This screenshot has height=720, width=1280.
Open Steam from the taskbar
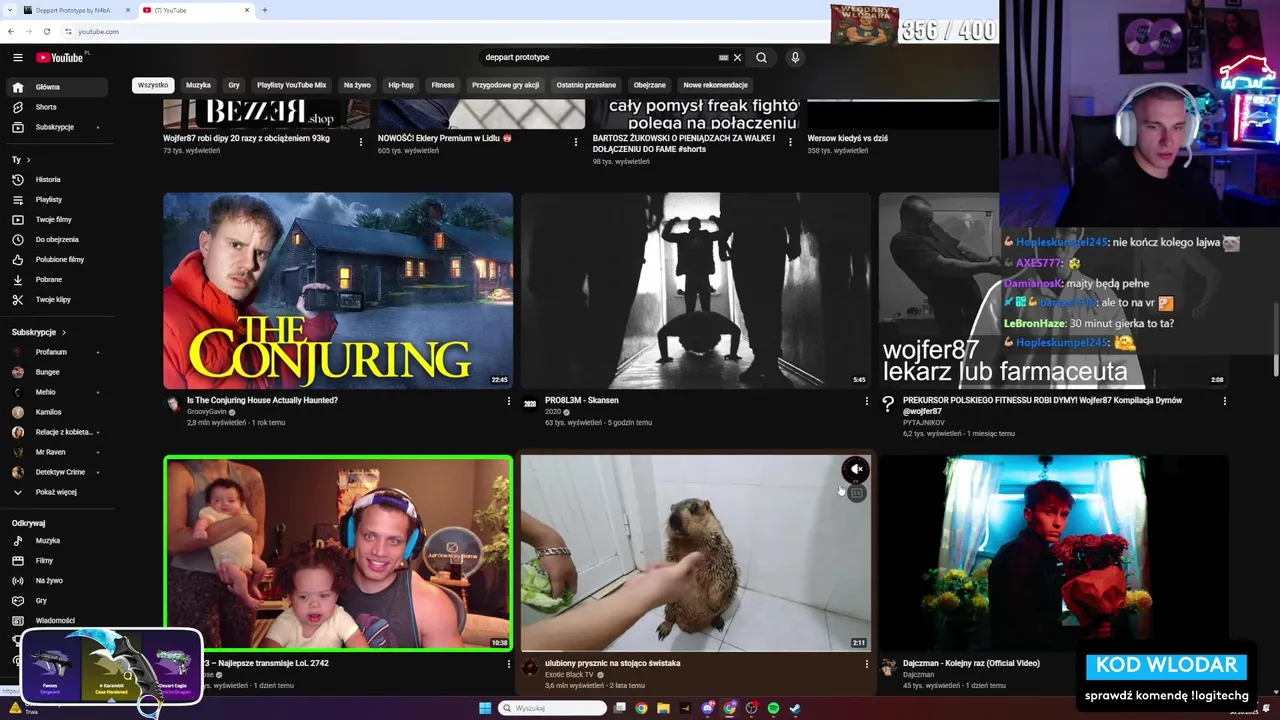point(795,708)
